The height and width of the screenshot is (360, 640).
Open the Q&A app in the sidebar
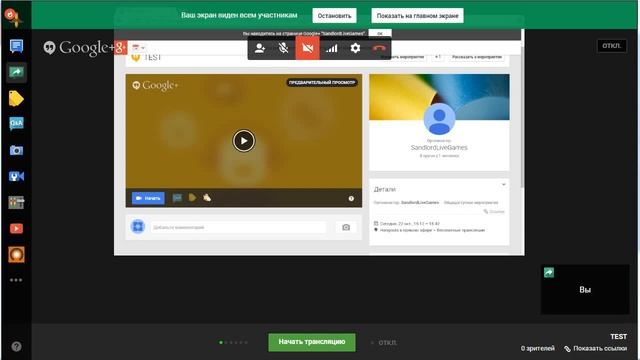(16, 124)
